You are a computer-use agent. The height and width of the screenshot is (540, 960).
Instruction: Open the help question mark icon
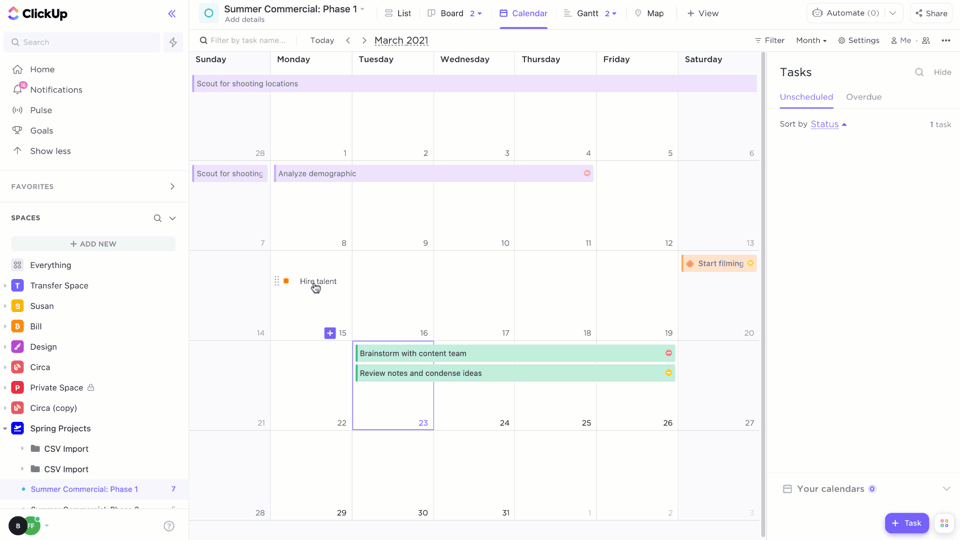point(169,526)
